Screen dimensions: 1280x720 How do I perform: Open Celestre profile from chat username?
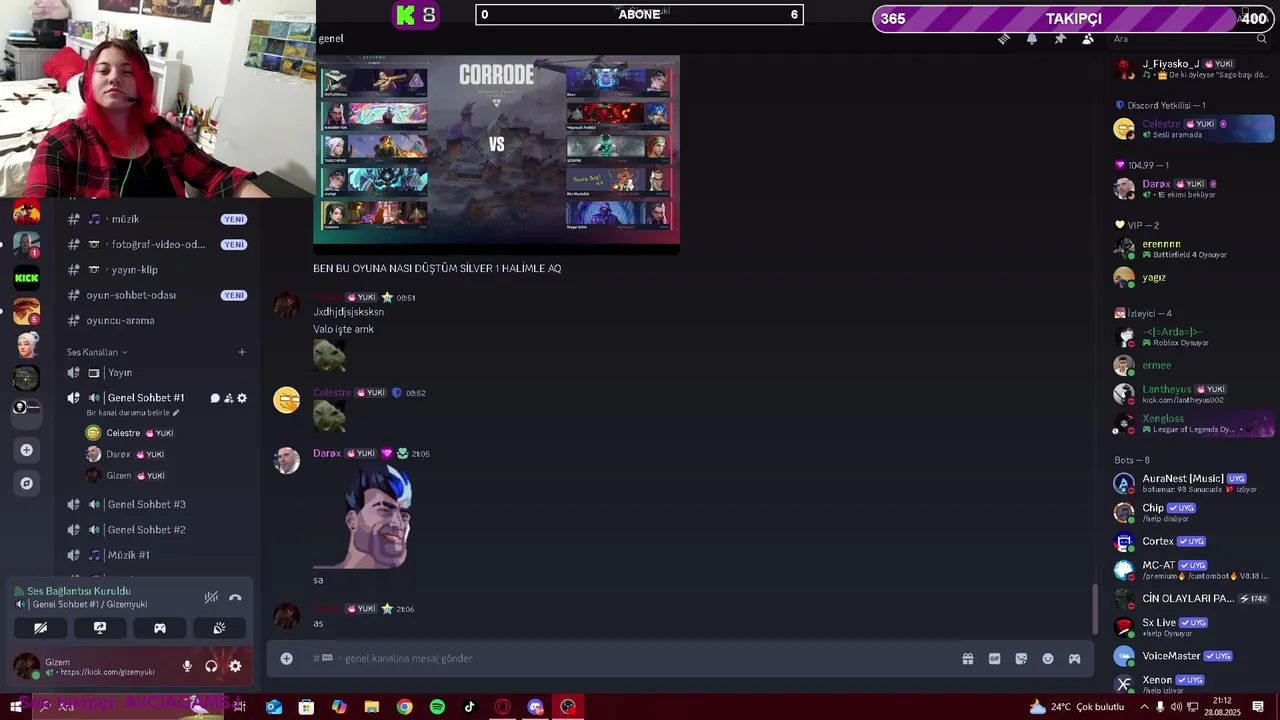(x=332, y=393)
